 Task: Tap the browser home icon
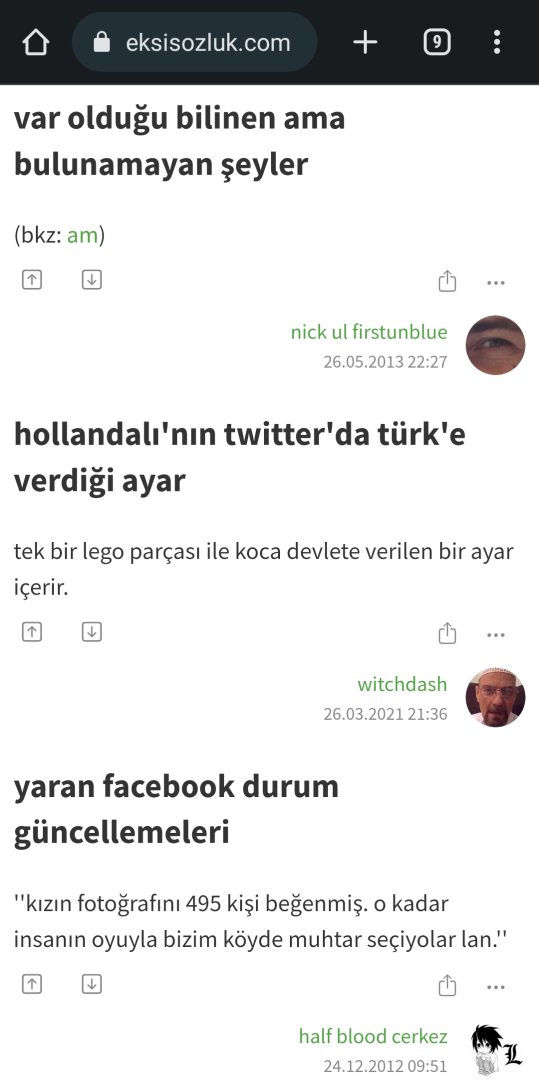tap(36, 43)
